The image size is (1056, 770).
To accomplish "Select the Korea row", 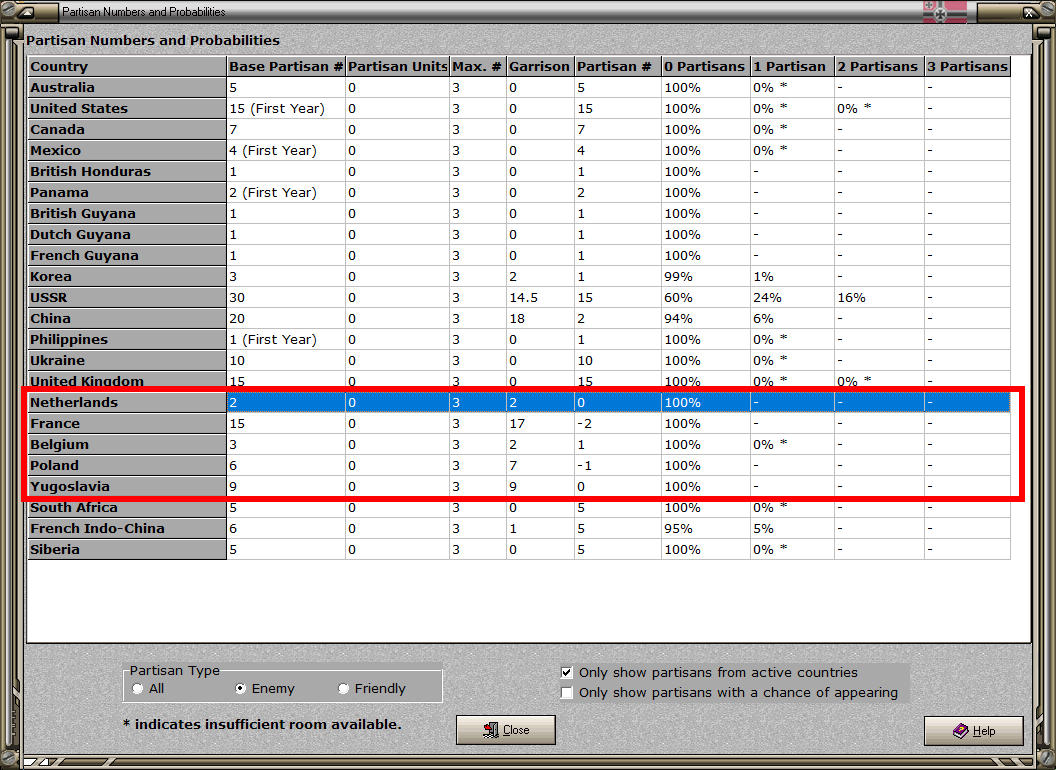I will 519,276.
